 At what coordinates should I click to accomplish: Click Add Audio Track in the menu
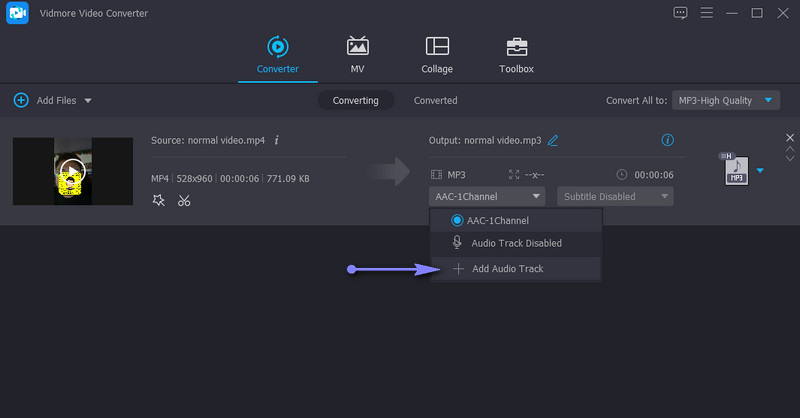click(x=507, y=268)
